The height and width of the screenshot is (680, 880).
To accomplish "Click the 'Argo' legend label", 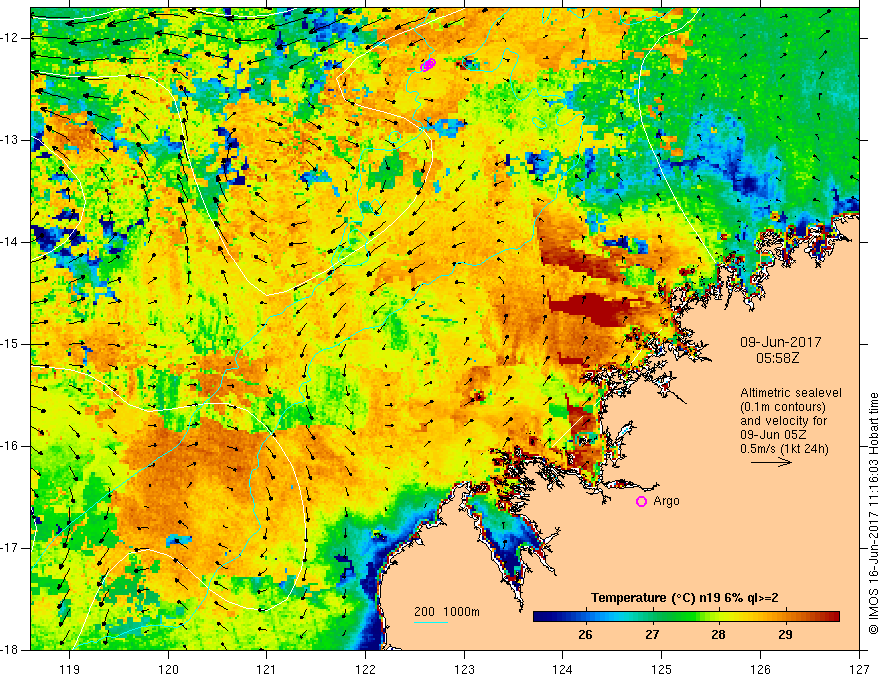I will 666,501.
